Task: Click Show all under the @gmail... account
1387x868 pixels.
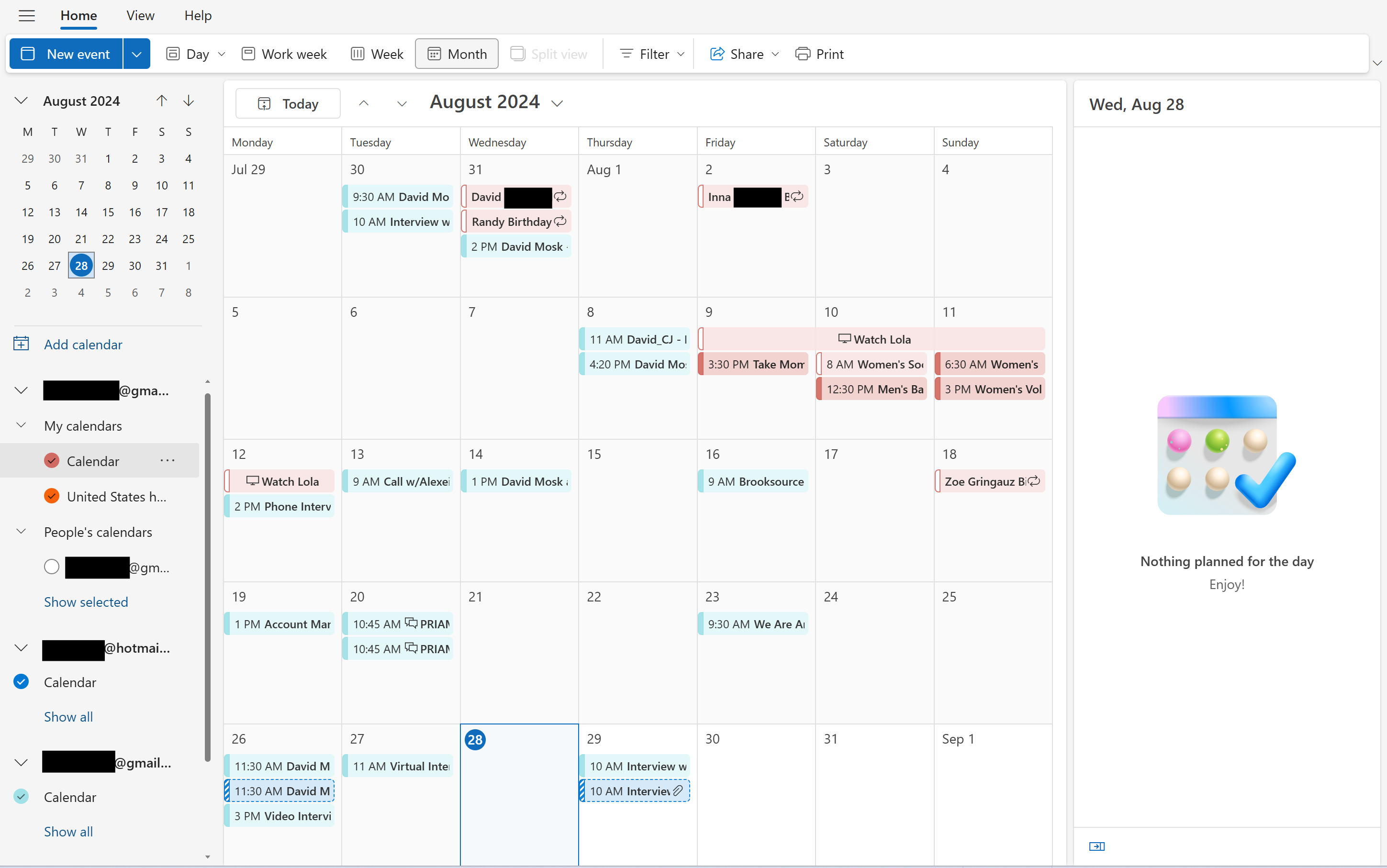Action: coord(68,832)
